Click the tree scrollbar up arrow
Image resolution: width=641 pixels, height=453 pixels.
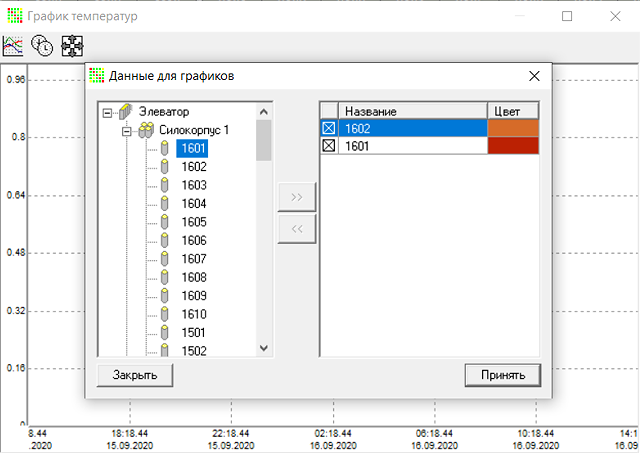[x=264, y=112]
